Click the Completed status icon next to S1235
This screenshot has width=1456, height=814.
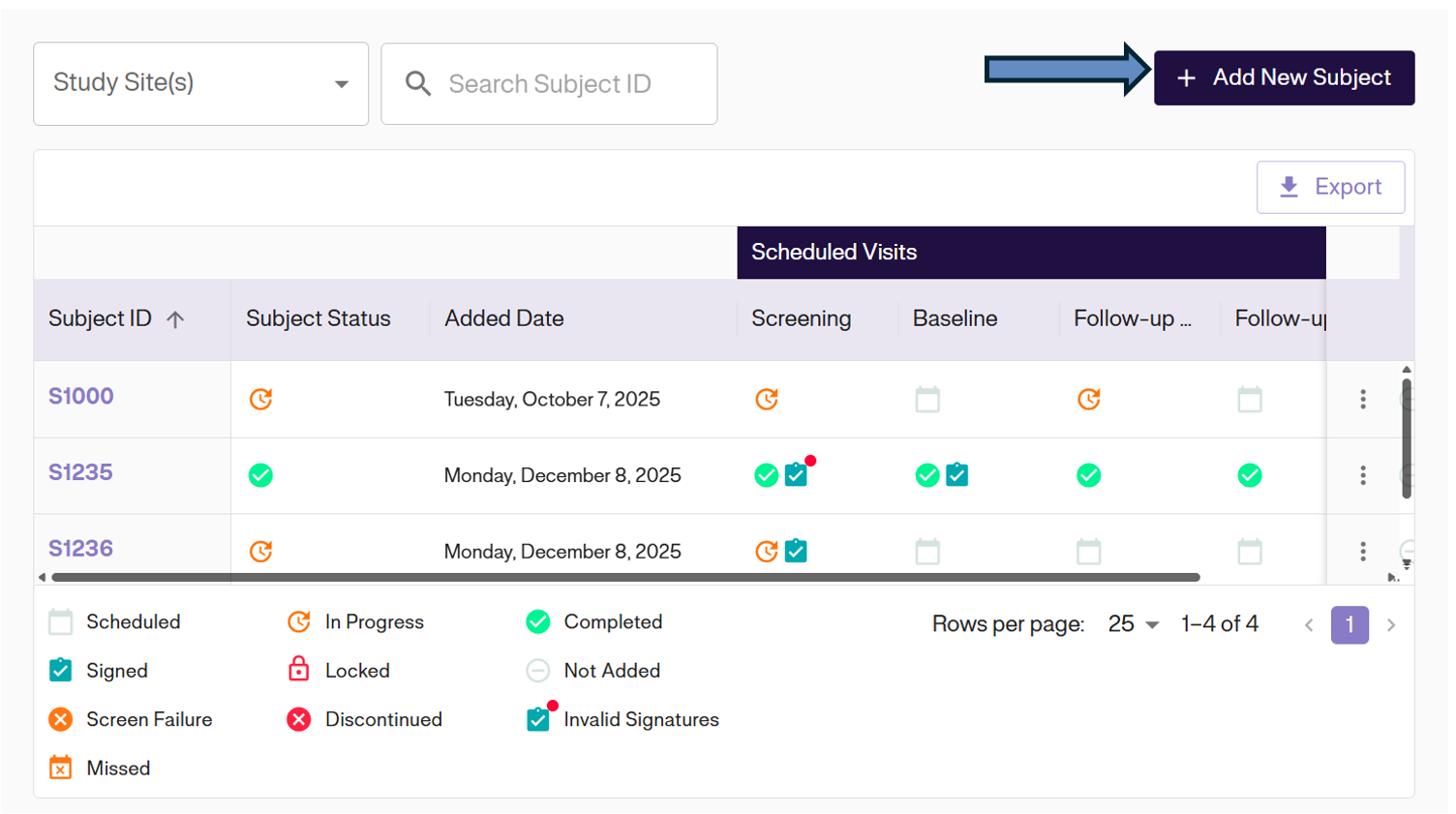click(x=259, y=474)
